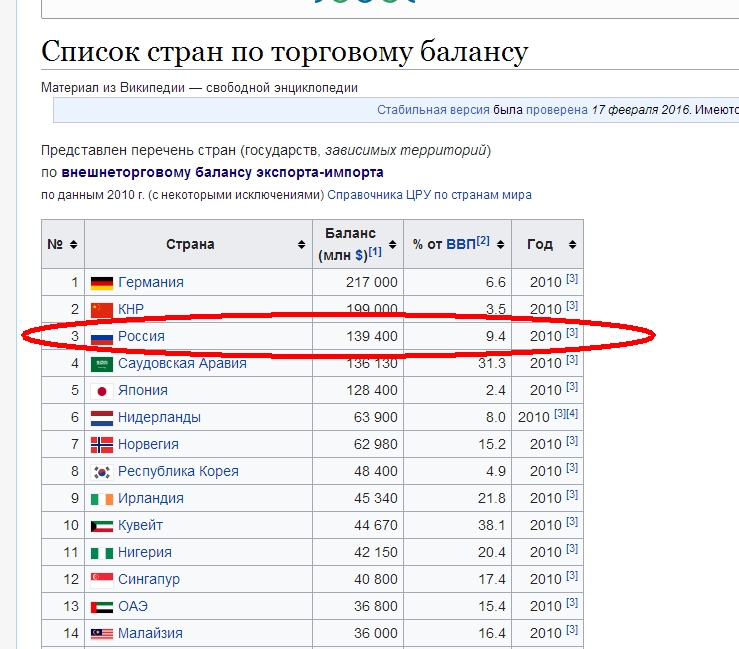Screen dimensions: 739x649
Task: Open footnote [3] in Малайзия row
Action: pyautogui.click(x=572, y=630)
